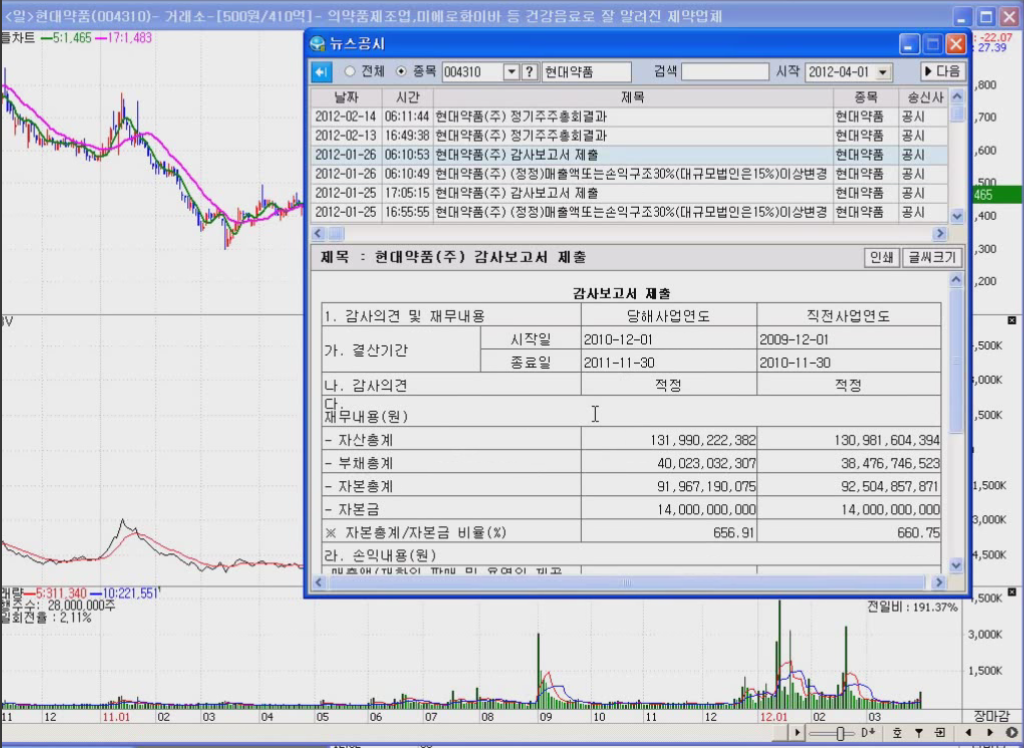Click report pane scrollbar down arrow

click(x=956, y=565)
